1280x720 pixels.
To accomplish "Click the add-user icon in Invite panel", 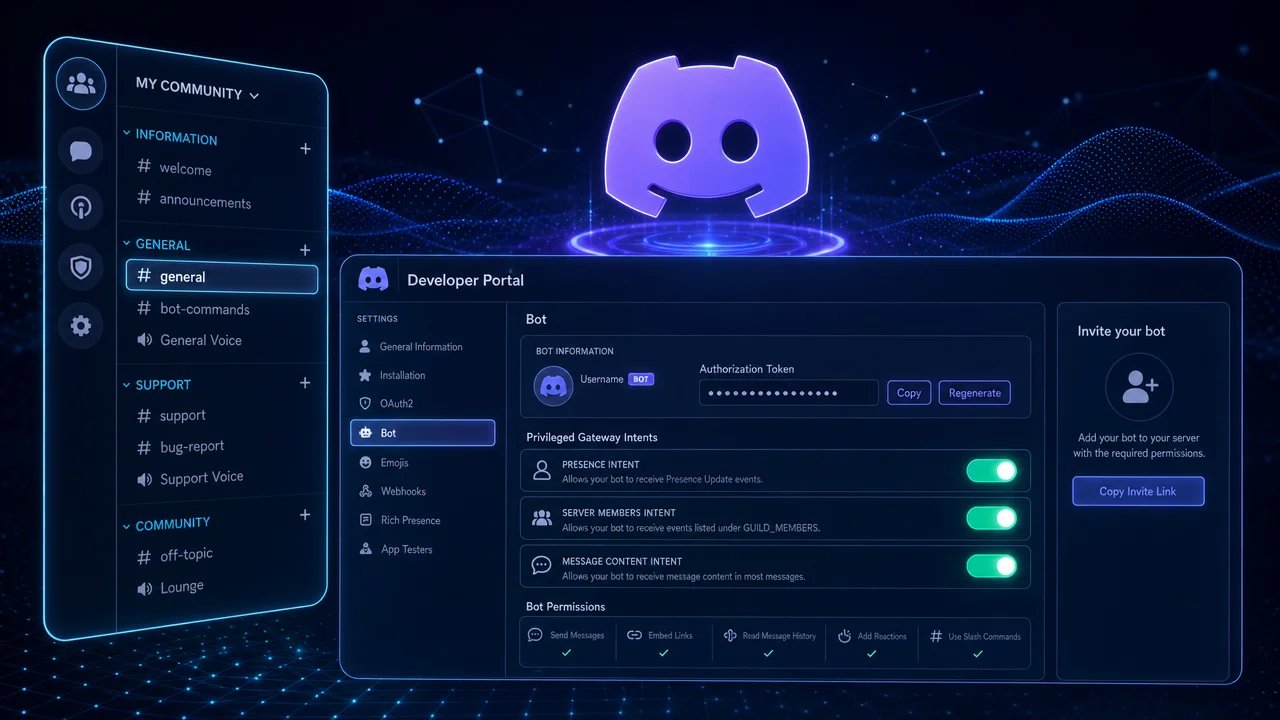I will [1139, 386].
